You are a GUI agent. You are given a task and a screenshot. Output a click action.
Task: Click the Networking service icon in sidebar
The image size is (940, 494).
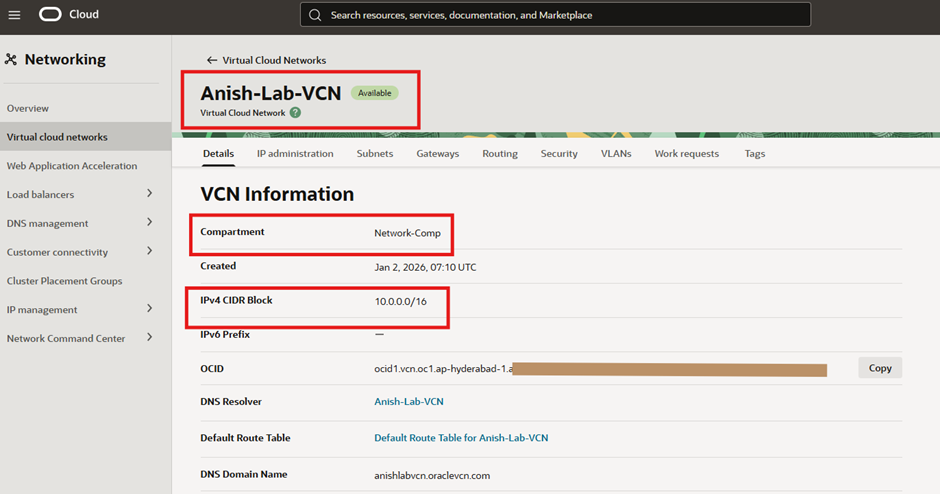click(11, 60)
